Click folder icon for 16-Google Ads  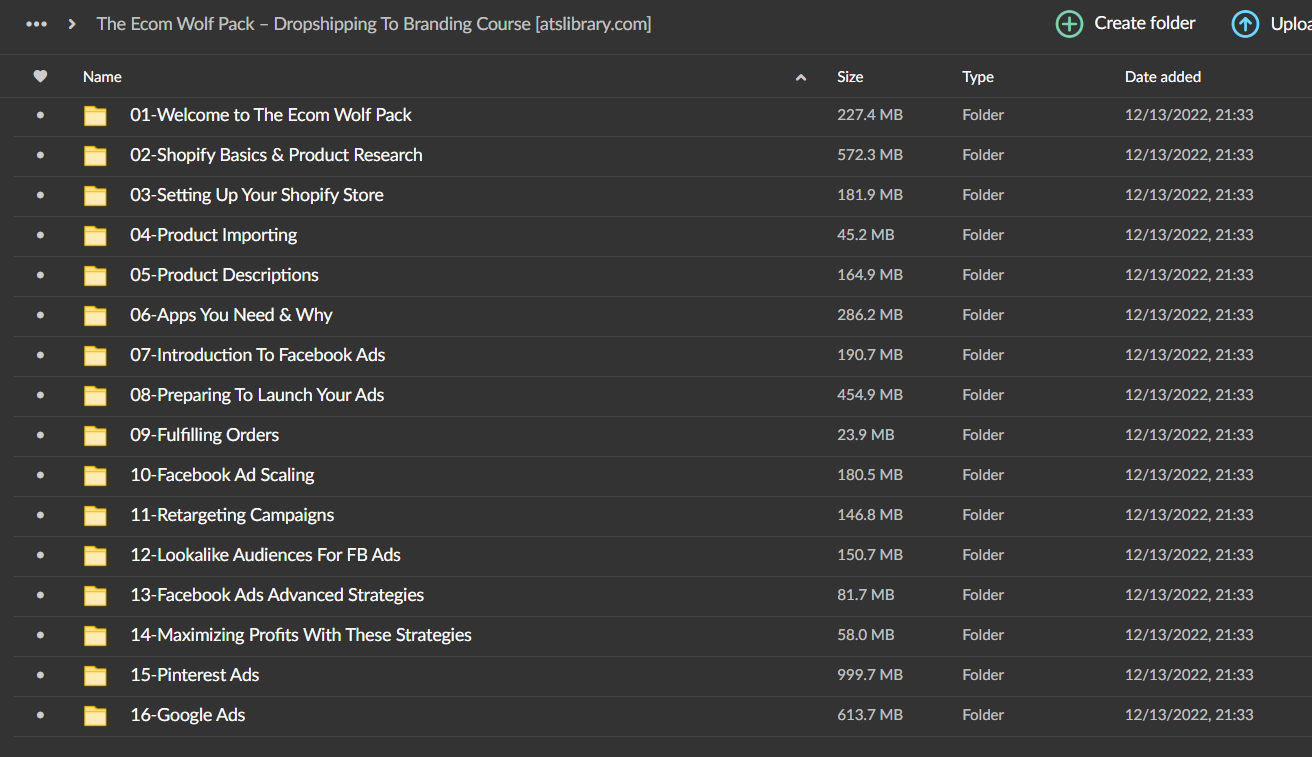pos(95,716)
